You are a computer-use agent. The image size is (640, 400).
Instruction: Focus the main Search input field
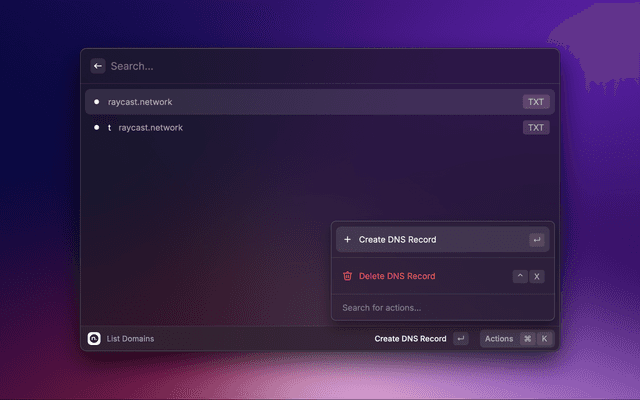[300, 66]
